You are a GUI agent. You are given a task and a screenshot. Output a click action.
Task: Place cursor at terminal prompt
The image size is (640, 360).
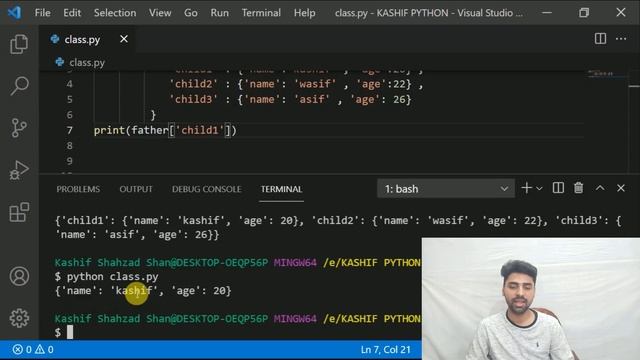70,332
